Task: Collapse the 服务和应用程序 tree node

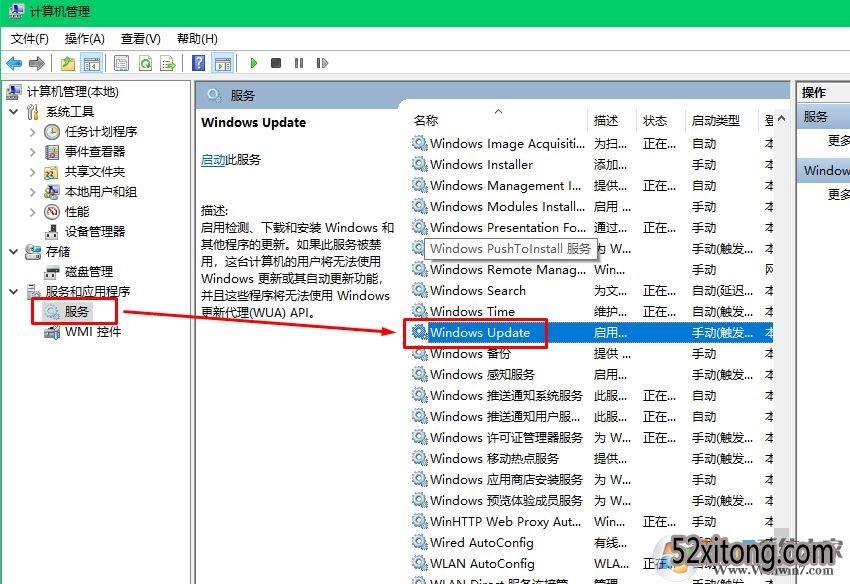Action: click(x=14, y=292)
